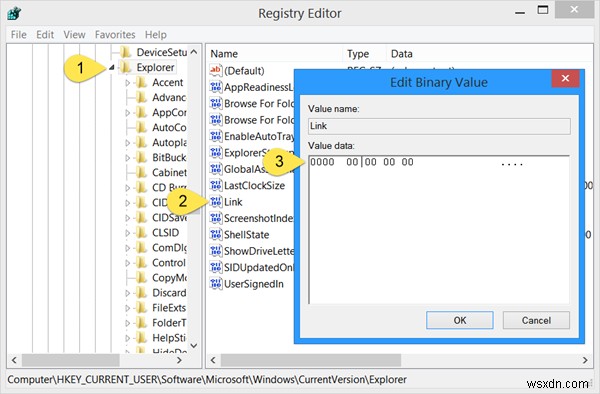600x394 pixels.
Task: Click the CLSID folder icon
Action: [141, 233]
